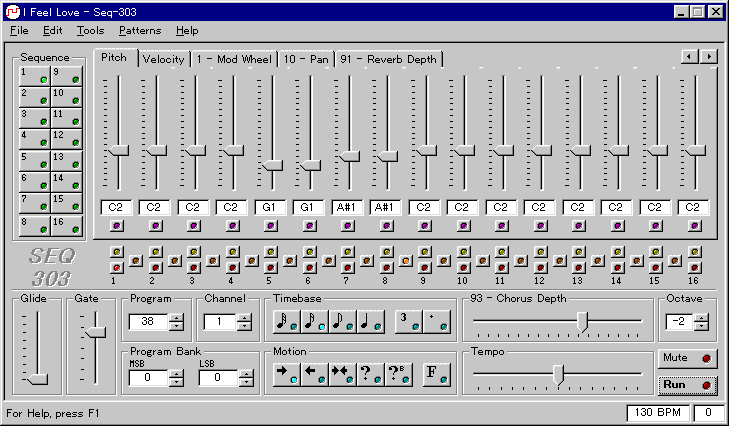Select the quarter-note timebase button
This screenshot has height=426, width=729.
click(x=371, y=322)
